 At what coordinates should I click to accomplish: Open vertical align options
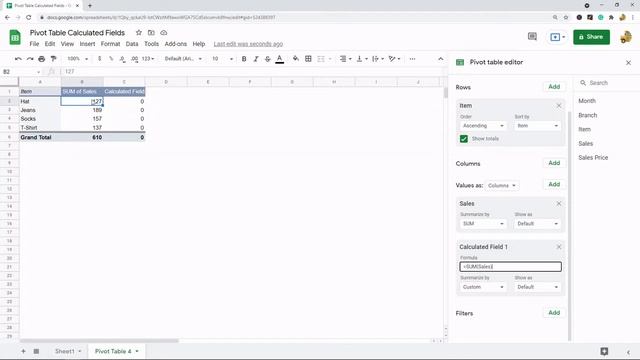pos(362,59)
